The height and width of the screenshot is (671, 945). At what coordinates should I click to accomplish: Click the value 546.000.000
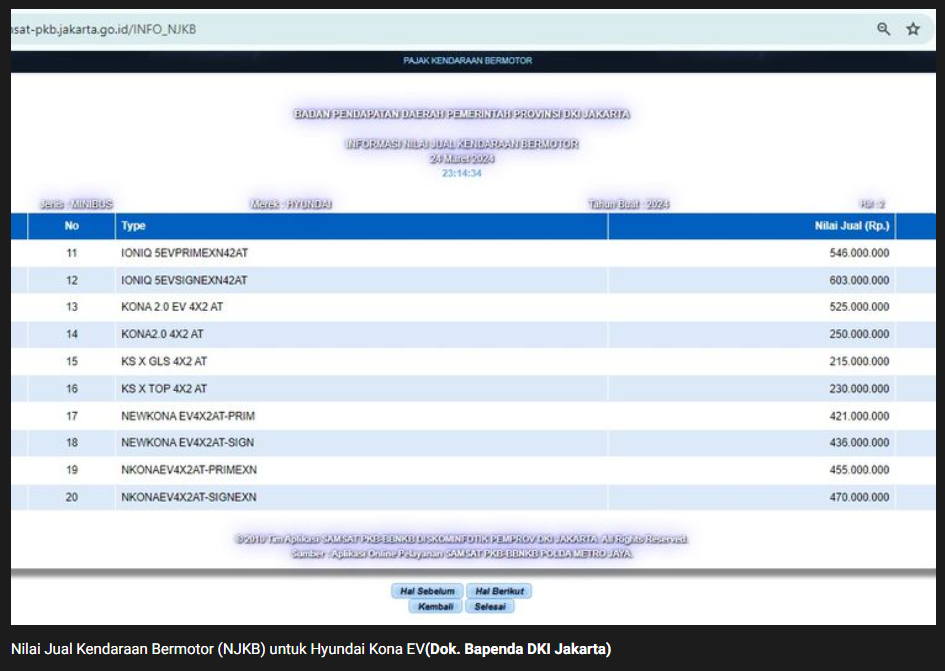[x=859, y=253]
